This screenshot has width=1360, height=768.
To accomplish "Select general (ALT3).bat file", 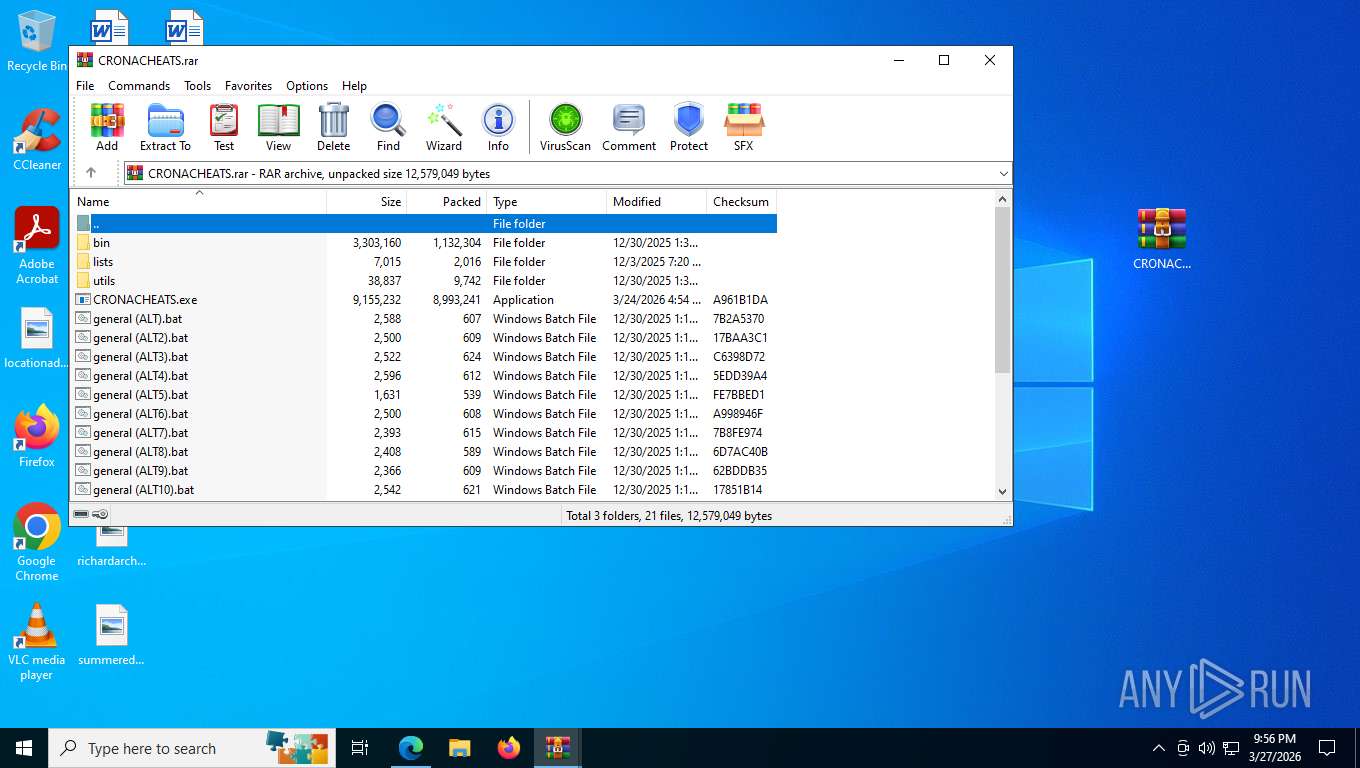I will pos(423,357).
